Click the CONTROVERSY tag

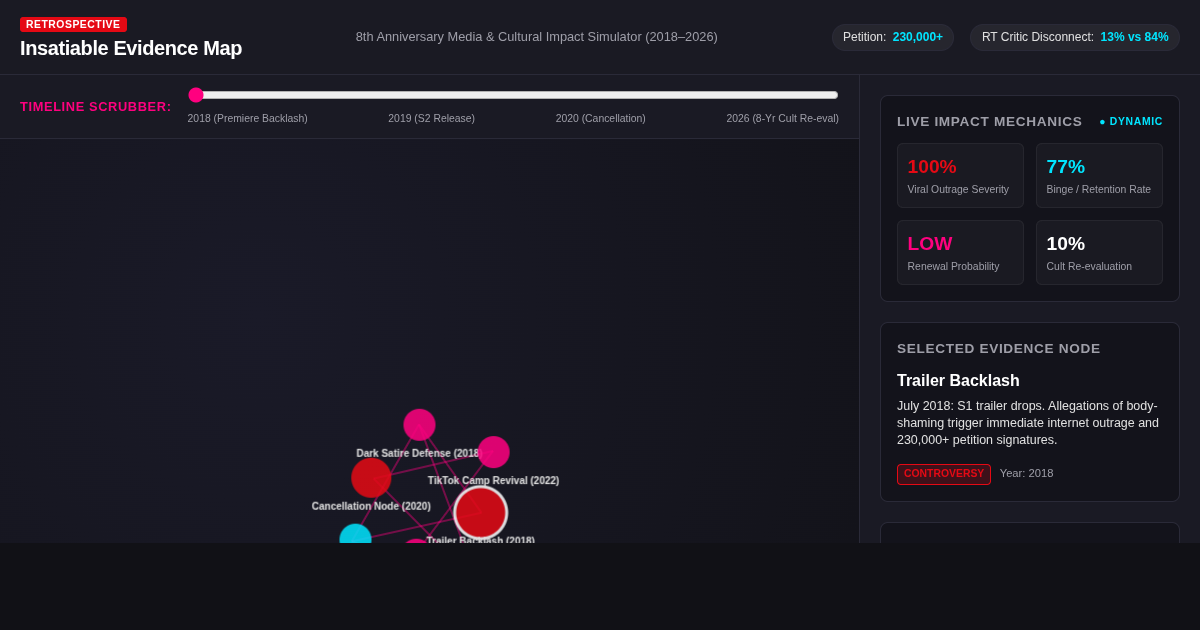coord(944,474)
